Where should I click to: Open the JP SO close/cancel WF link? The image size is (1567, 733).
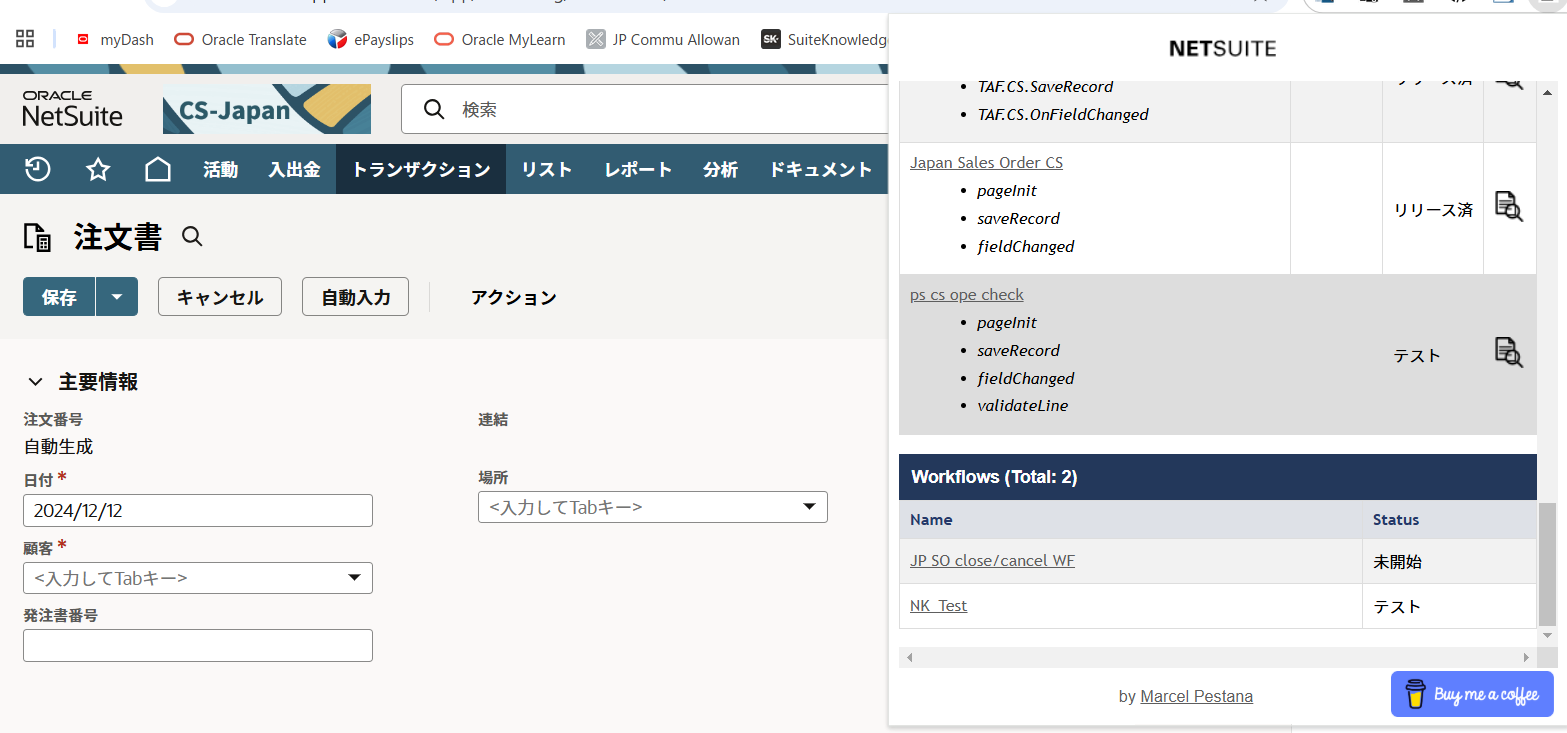pyautogui.click(x=992, y=560)
